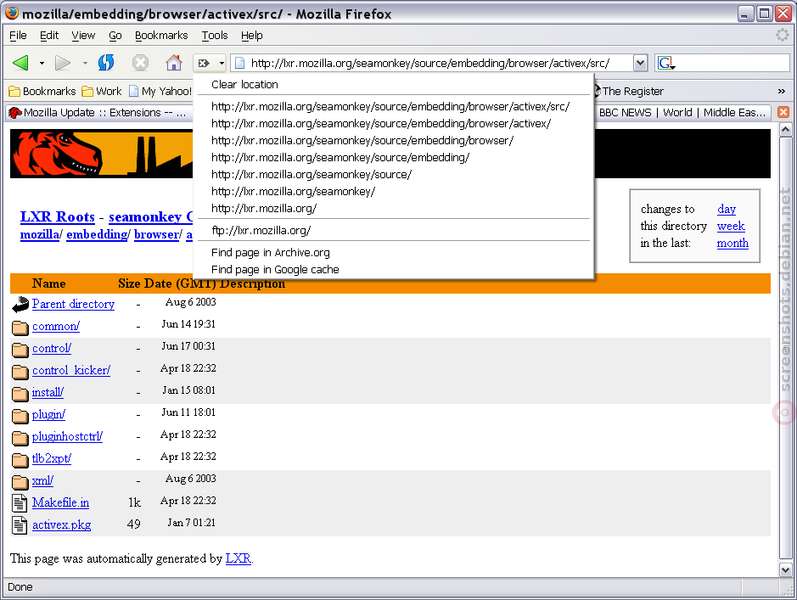Open the Forward button history dropdown arrow
The height and width of the screenshot is (600, 797).
click(x=85, y=64)
